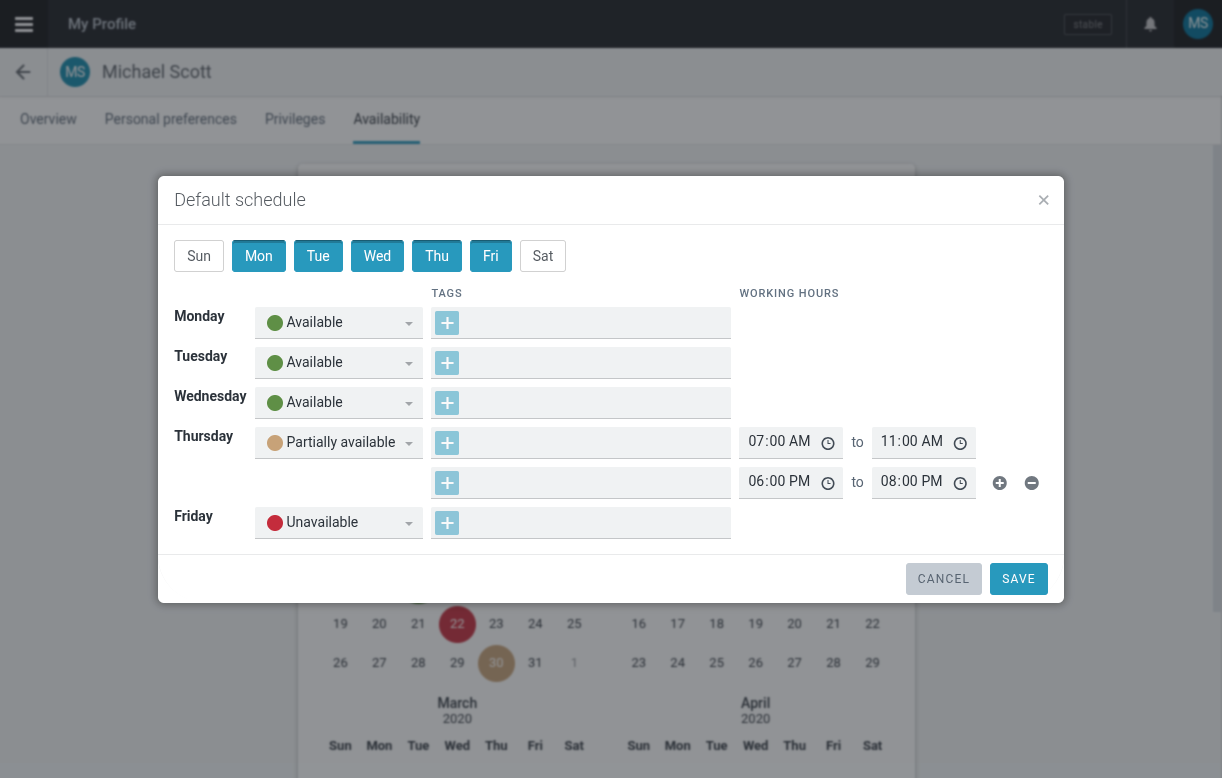Open the hamburger navigation menu
This screenshot has height=778, width=1222.
[24, 24]
